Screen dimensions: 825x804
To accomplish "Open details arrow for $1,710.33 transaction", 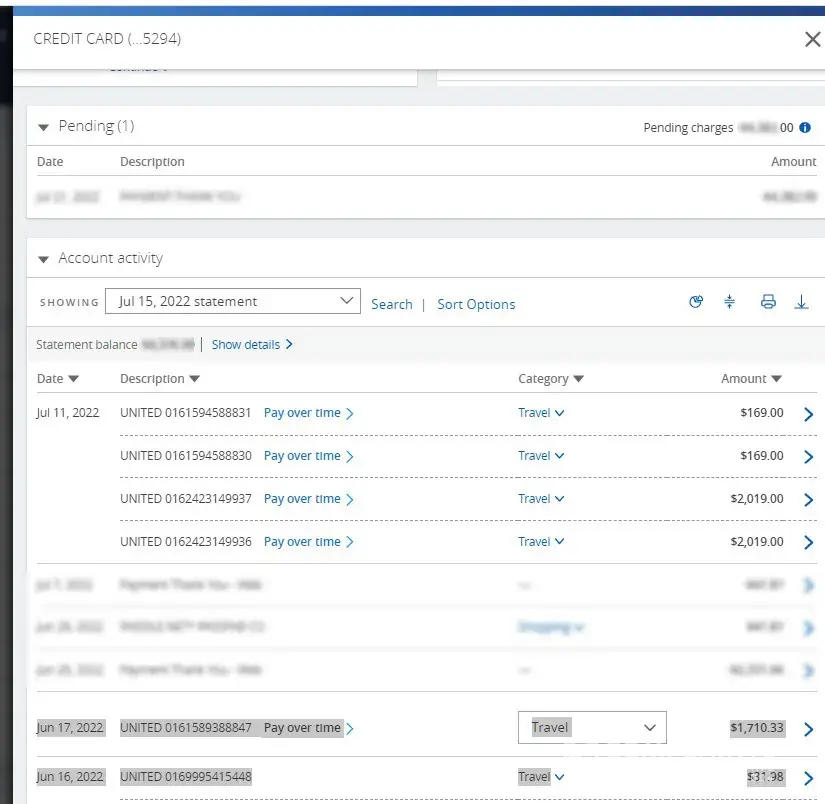I will click(x=809, y=729).
